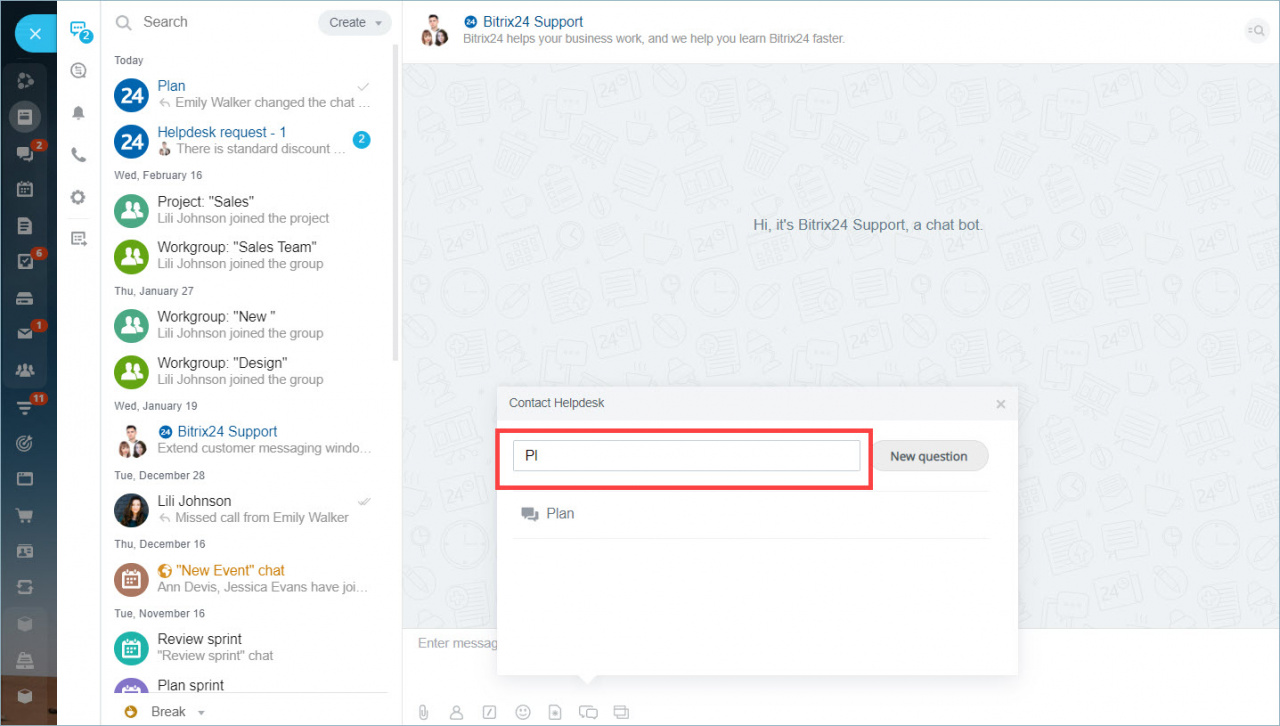This screenshot has width=1280, height=726.
Task: Open the Break status dropdown
Action: (178, 712)
